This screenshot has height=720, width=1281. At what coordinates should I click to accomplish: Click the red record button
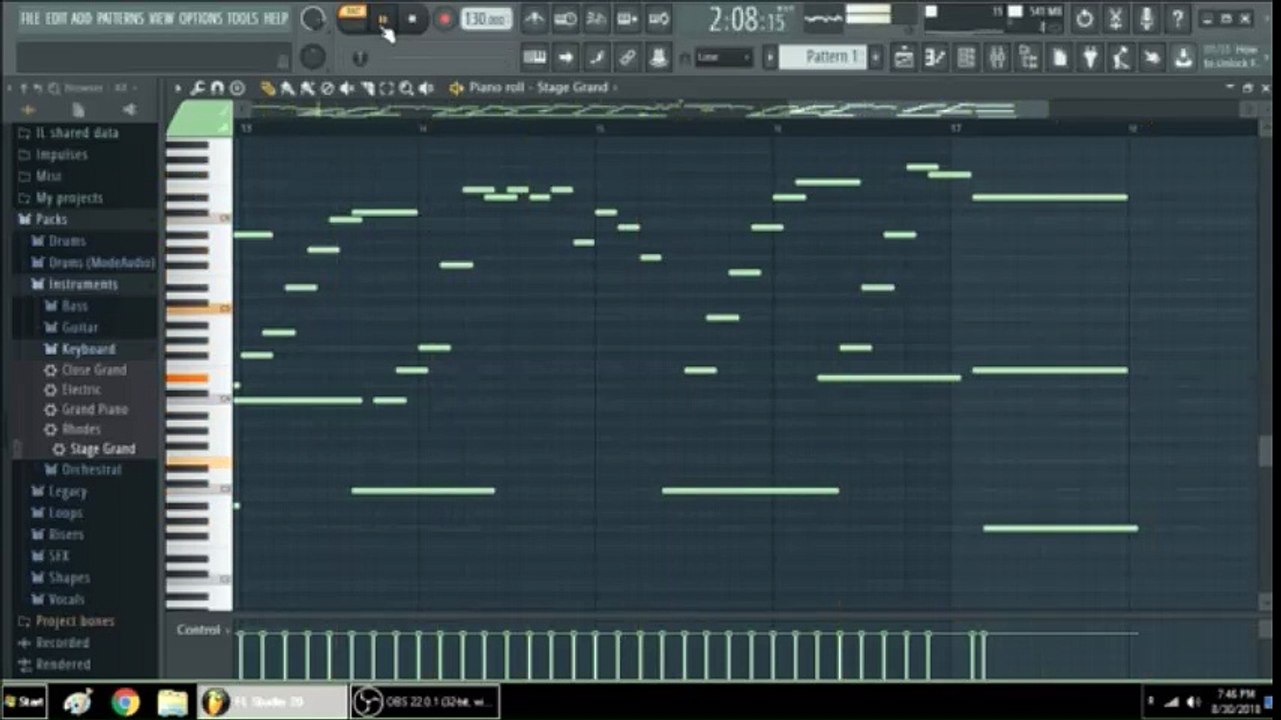coord(445,20)
